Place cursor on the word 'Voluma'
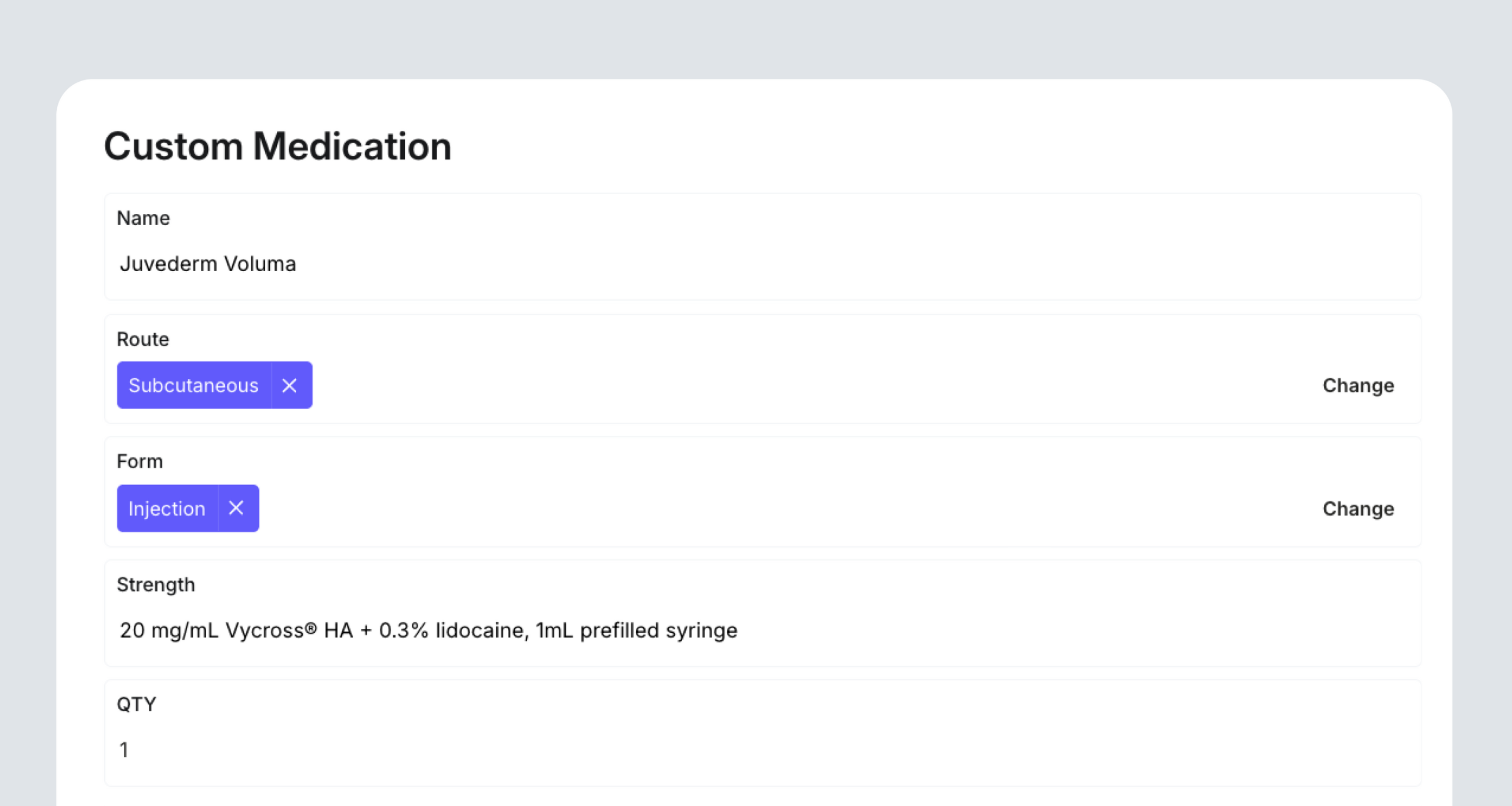This screenshot has width=1512, height=806. tap(259, 264)
